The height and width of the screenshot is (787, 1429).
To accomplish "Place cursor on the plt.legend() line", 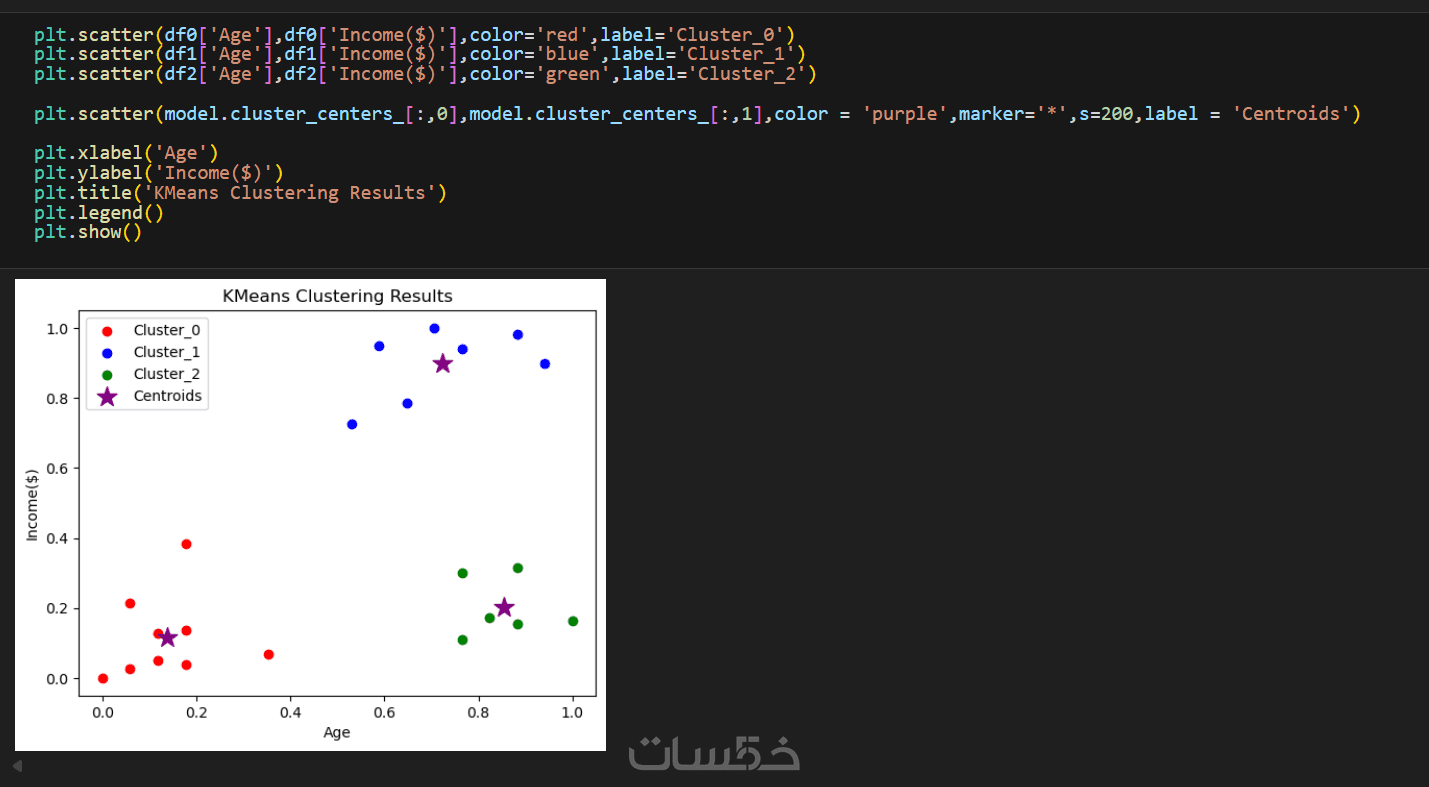I will pyautogui.click(x=98, y=212).
